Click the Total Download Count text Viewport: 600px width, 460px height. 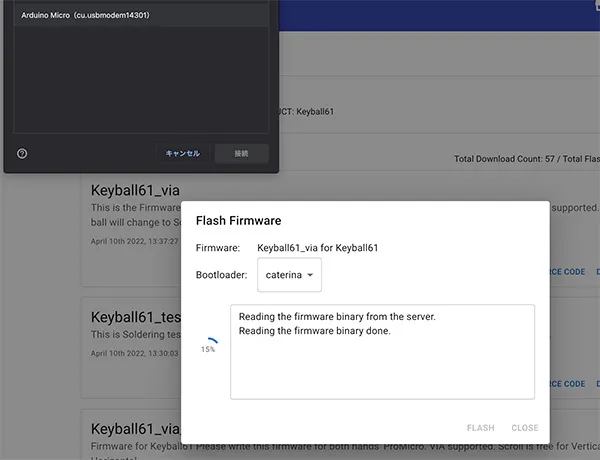click(x=526, y=159)
